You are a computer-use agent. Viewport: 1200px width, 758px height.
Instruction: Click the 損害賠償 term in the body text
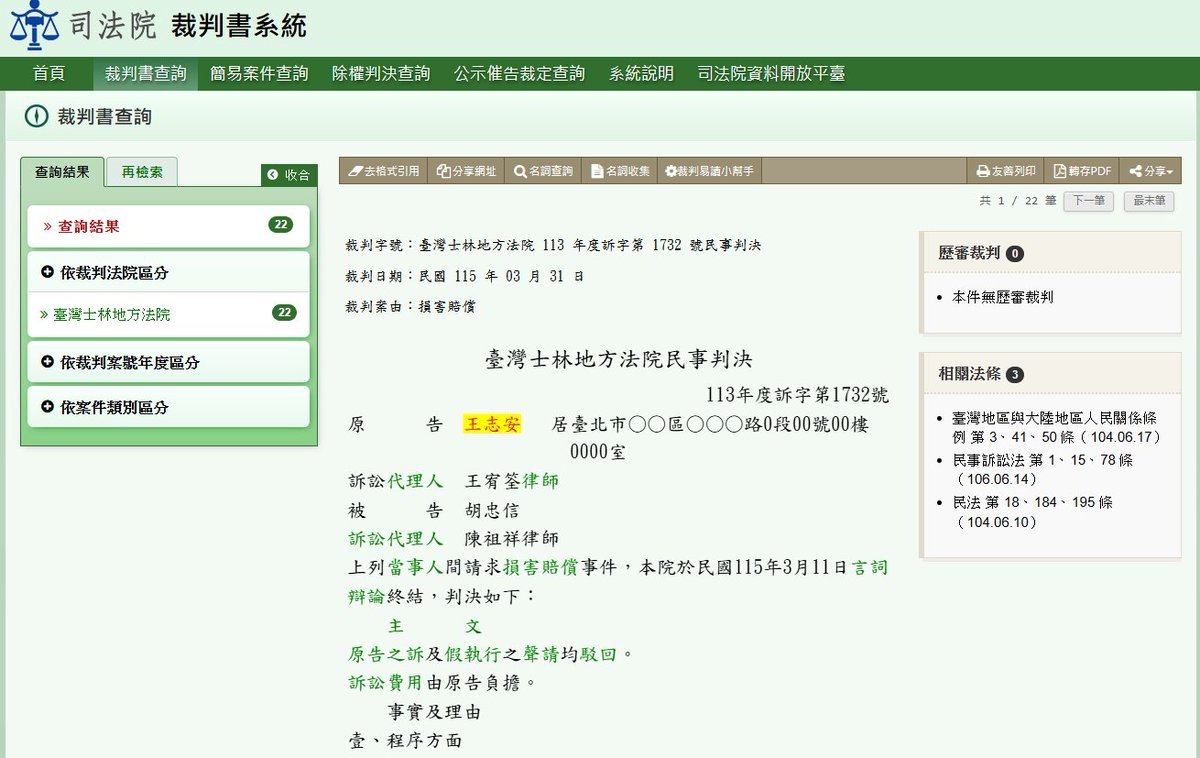[x=541, y=568]
